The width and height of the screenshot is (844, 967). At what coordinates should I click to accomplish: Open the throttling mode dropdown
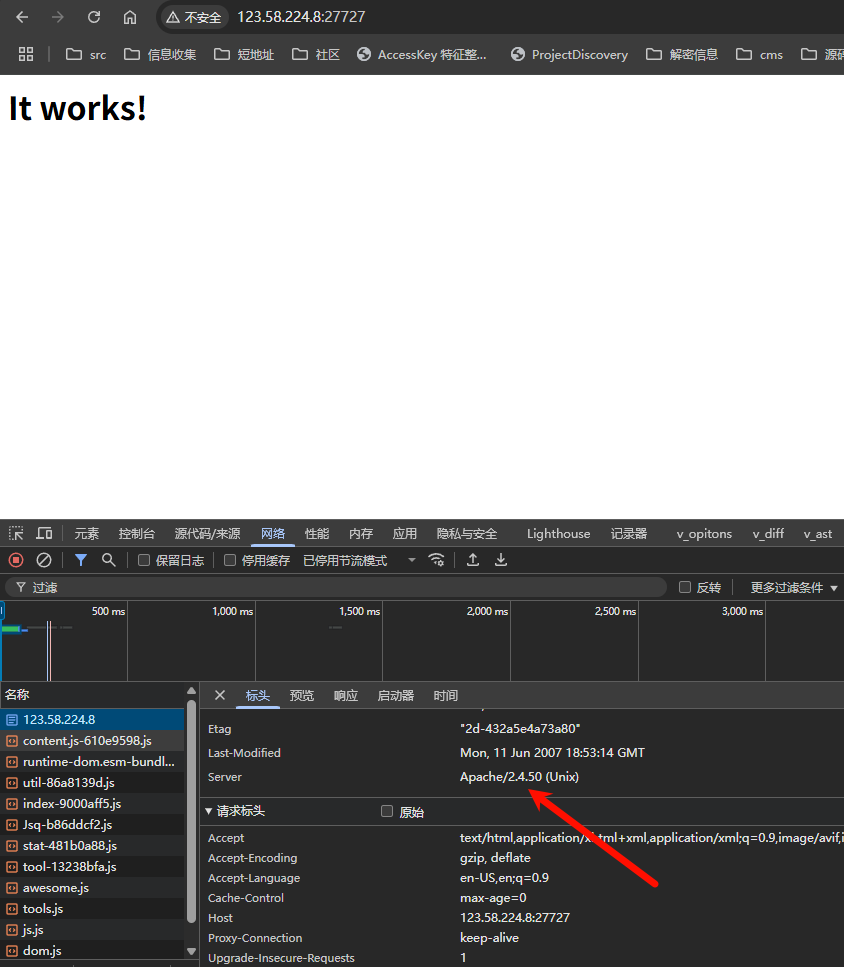pos(359,560)
